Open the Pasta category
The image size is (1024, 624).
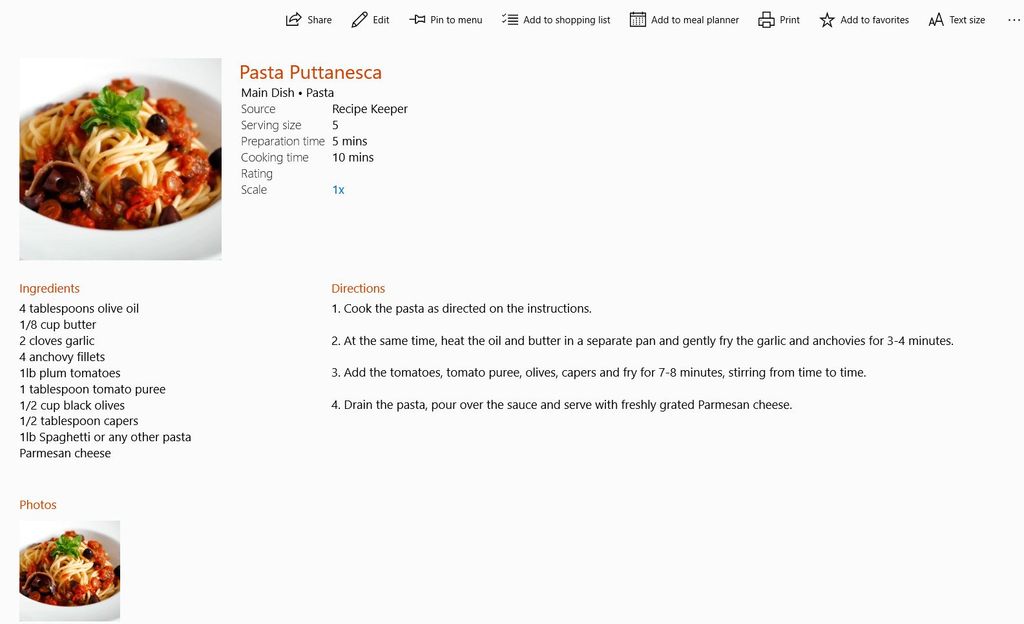pos(320,92)
